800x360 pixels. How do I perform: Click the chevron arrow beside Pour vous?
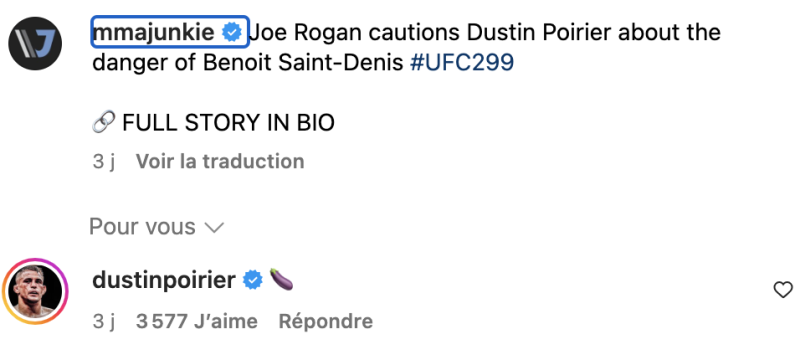(214, 228)
